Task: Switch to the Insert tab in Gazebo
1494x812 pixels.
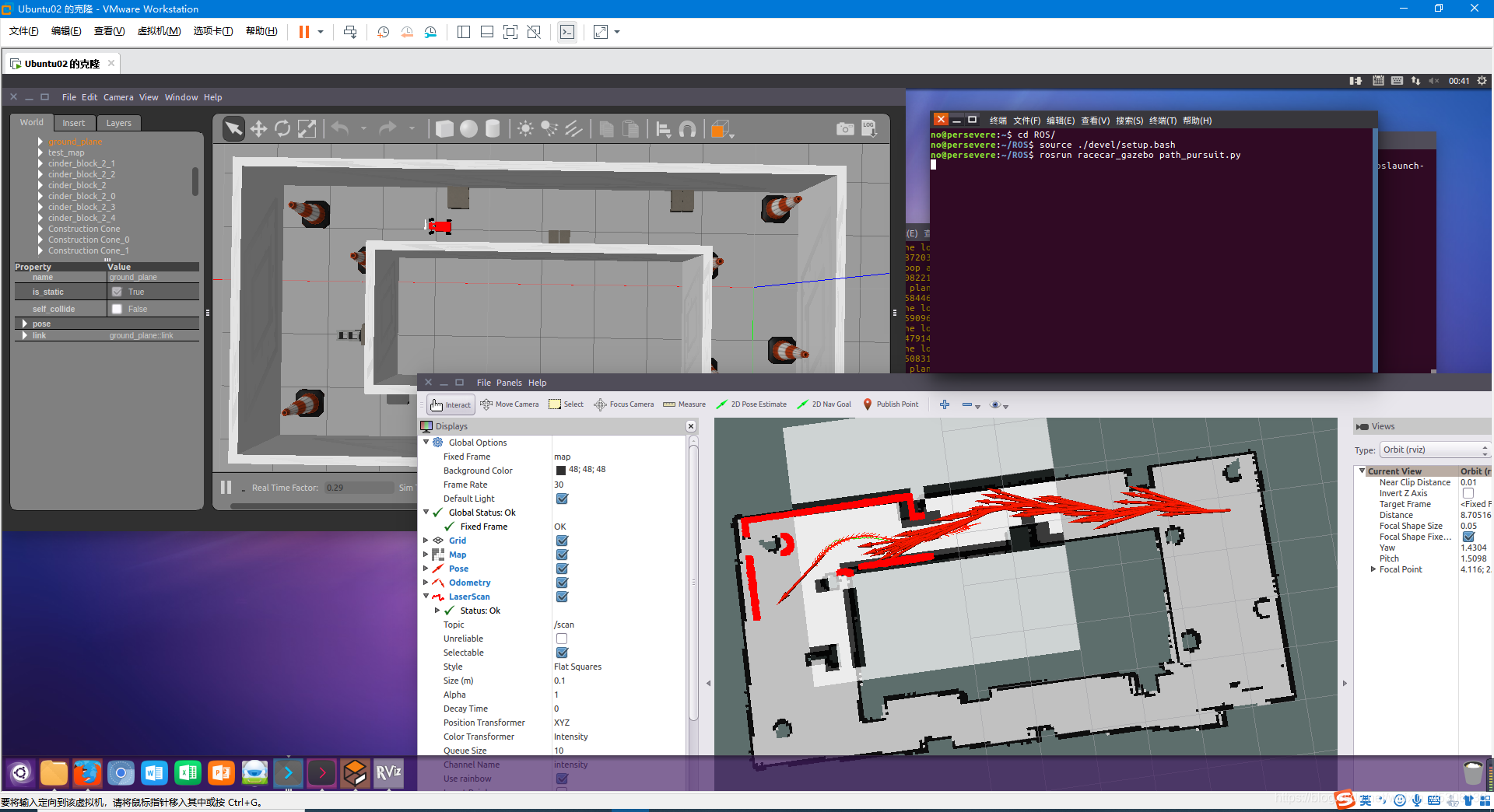Action: tap(74, 123)
